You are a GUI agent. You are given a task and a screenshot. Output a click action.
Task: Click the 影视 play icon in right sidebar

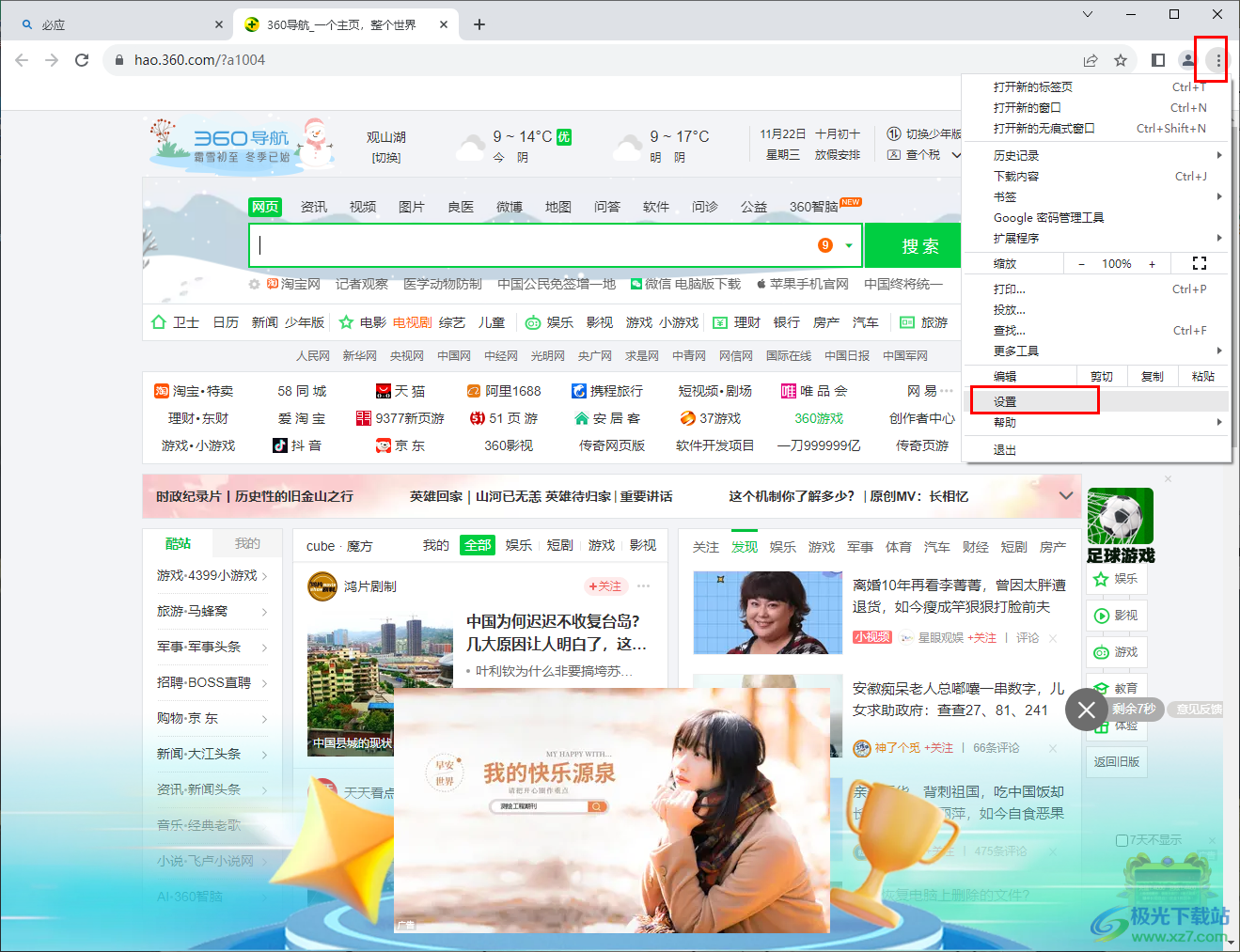tap(1101, 616)
